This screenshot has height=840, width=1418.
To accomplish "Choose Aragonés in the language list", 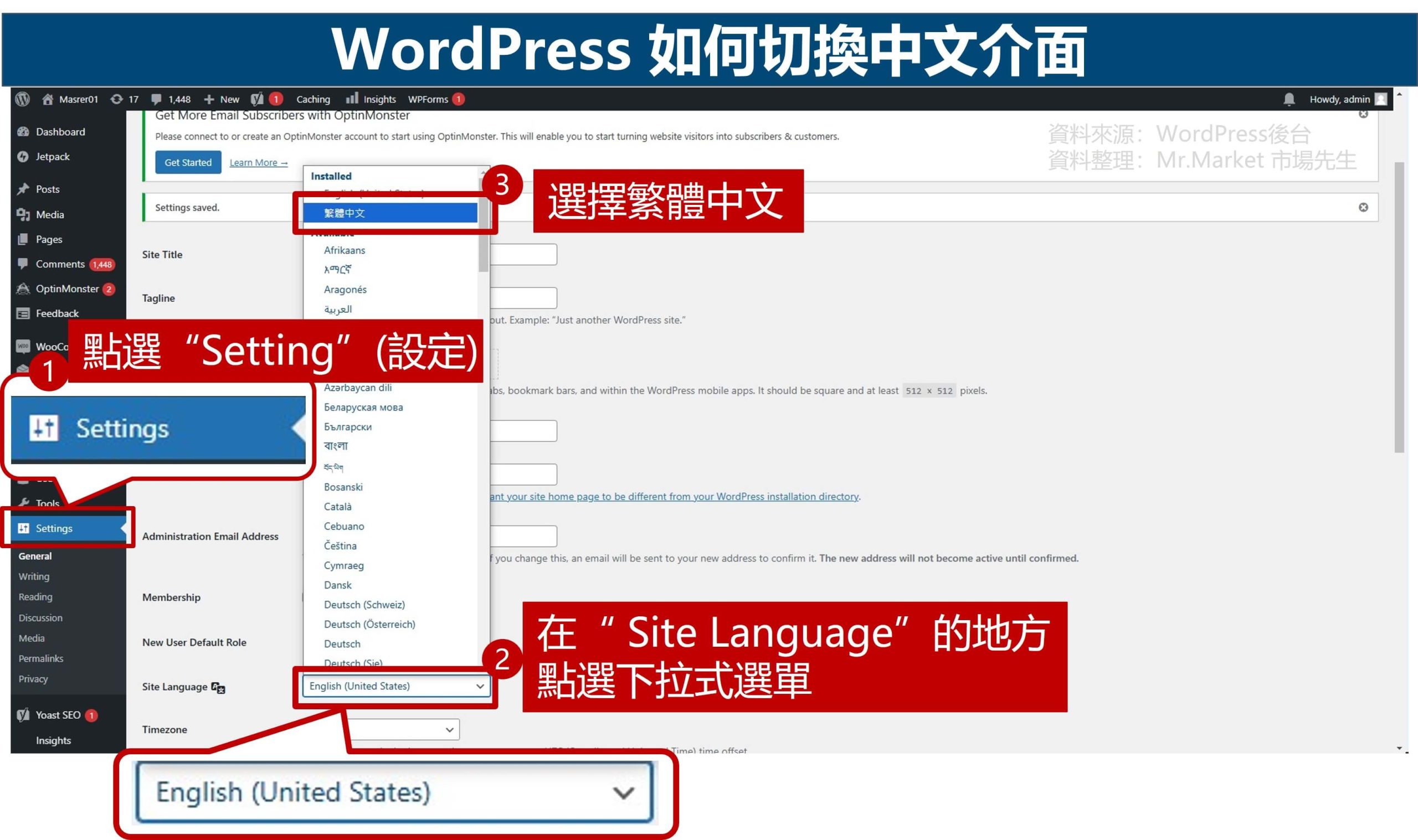I will click(345, 289).
